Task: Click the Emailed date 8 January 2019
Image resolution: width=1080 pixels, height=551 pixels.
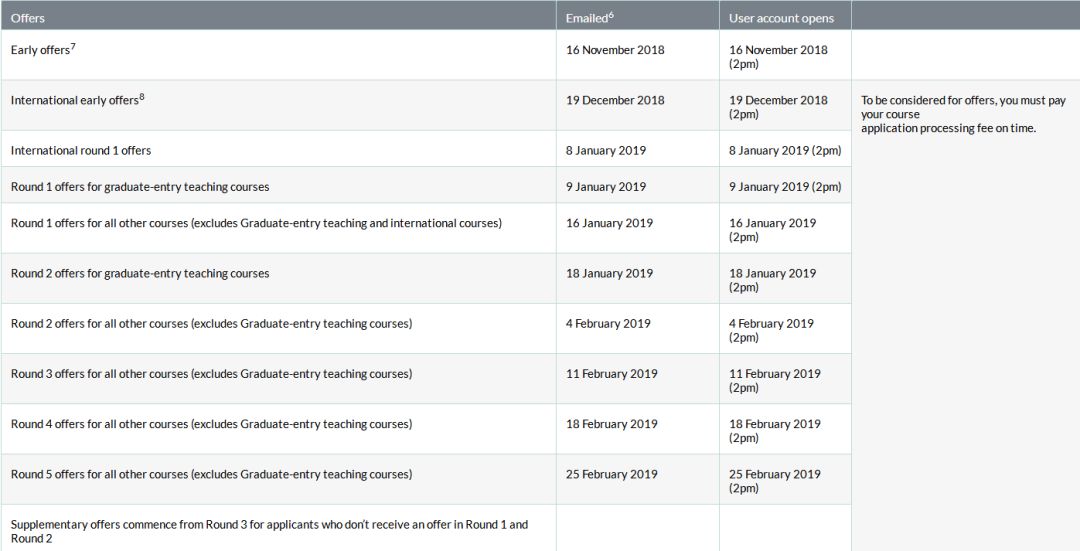Action: (606, 150)
